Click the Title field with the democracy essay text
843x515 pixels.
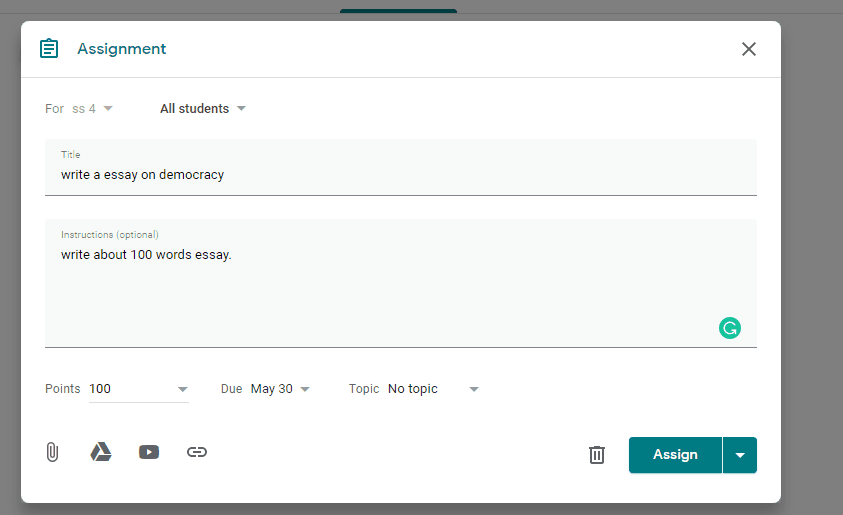(400, 174)
